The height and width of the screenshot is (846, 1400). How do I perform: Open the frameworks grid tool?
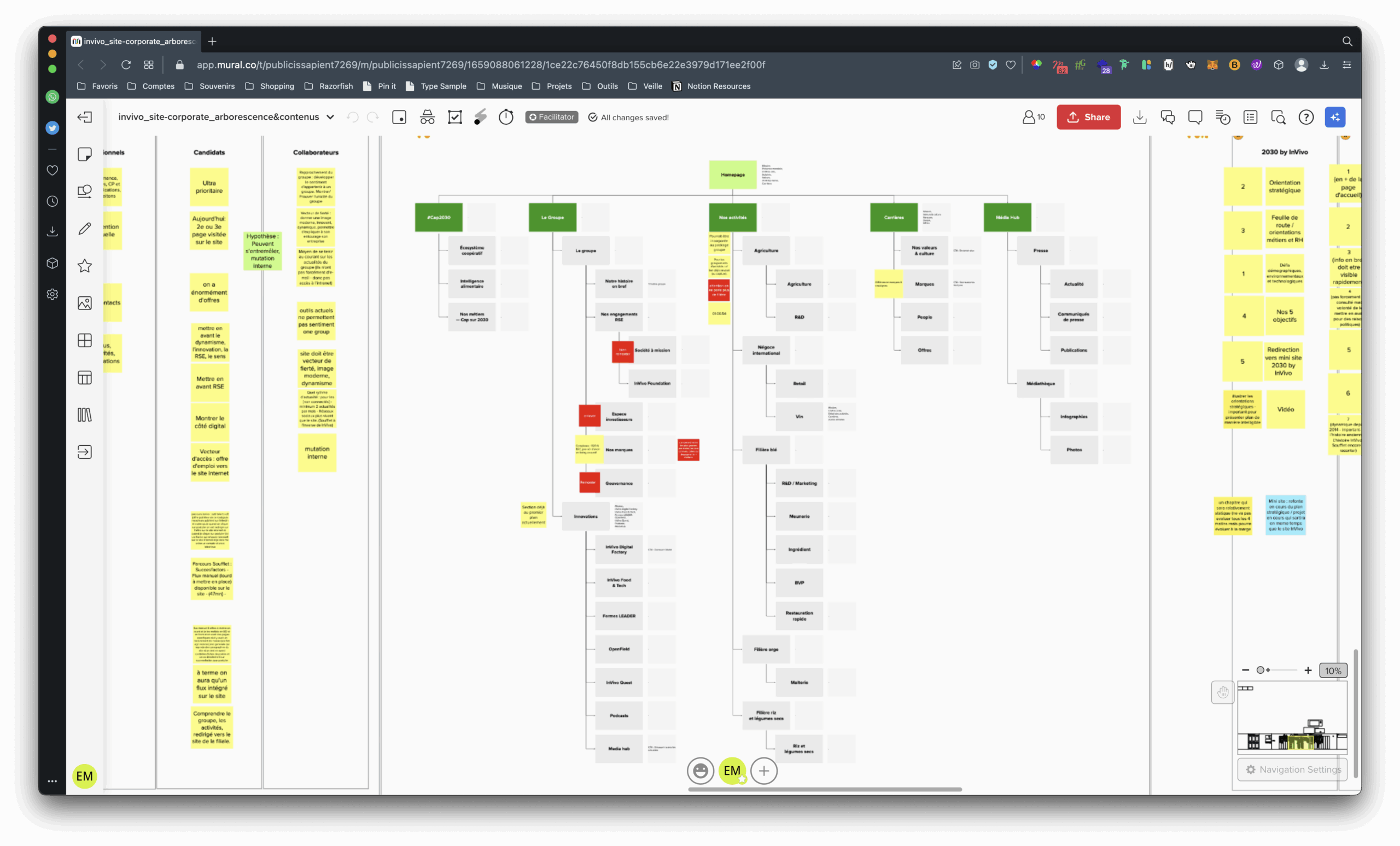(x=85, y=340)
